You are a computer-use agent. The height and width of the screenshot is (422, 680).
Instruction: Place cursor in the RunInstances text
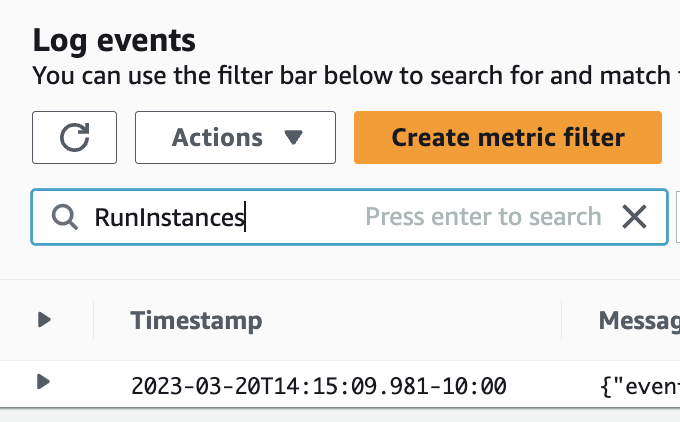pyautogui.click(x=170, y=217)
